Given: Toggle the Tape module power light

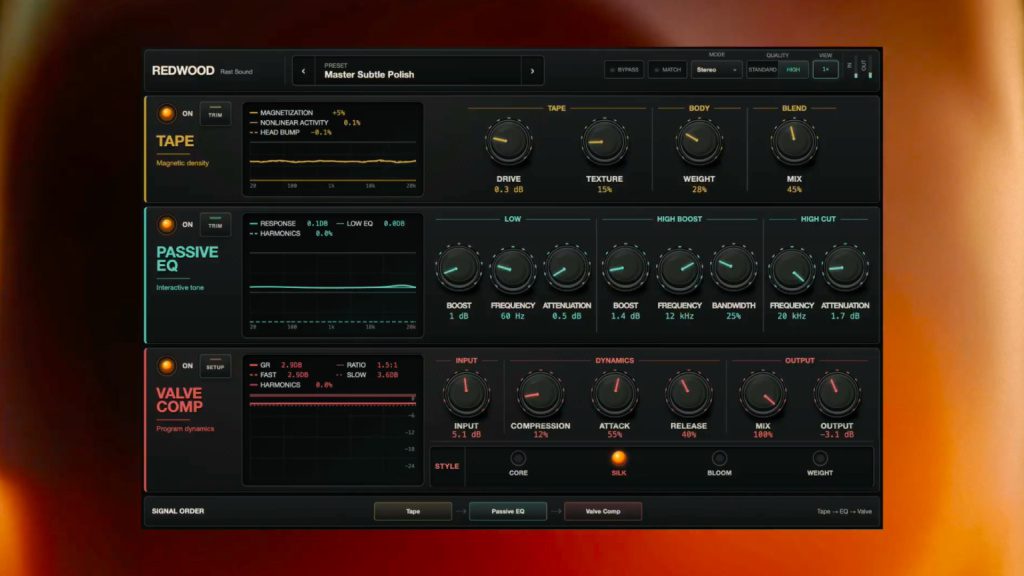Looking at the screenshot, I should tap(167, 114).
